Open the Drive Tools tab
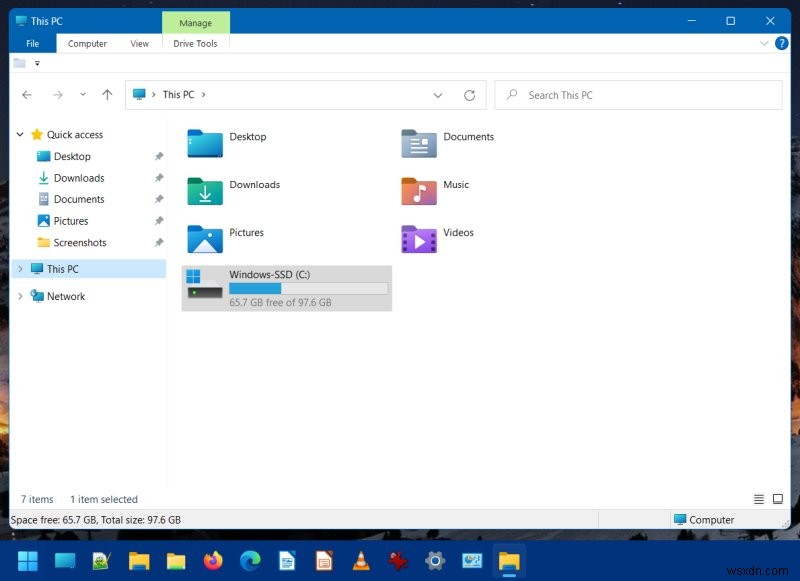 195,43
